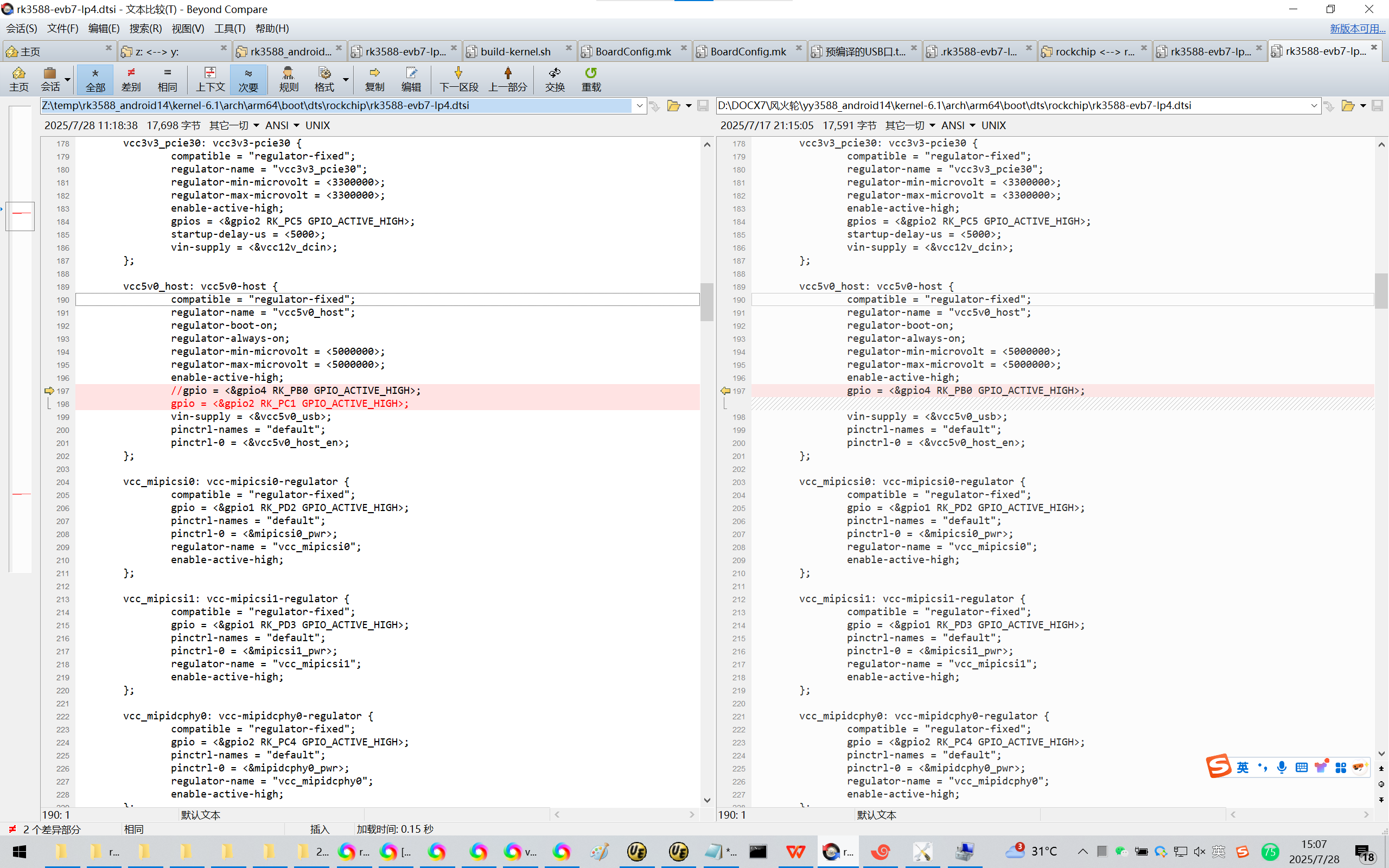This screenshot has height=868, width=1389.
Task: Click the left pane vertical scrollbar thumb
Action: 706,302
